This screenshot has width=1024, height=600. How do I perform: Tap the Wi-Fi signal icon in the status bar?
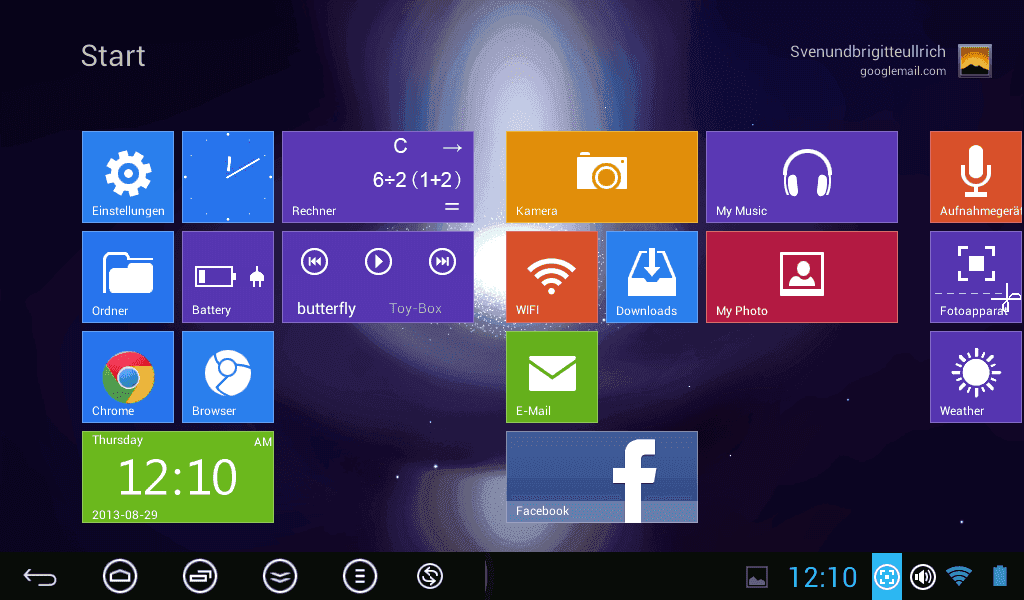[x=959, y=576]
